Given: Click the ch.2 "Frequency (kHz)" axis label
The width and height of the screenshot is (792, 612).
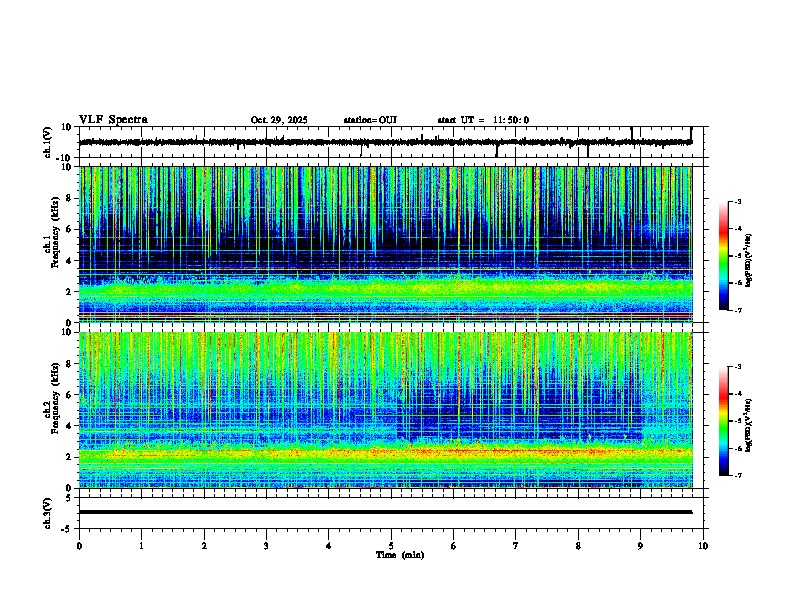Looking at the screenshot, I should pos(56,398).
